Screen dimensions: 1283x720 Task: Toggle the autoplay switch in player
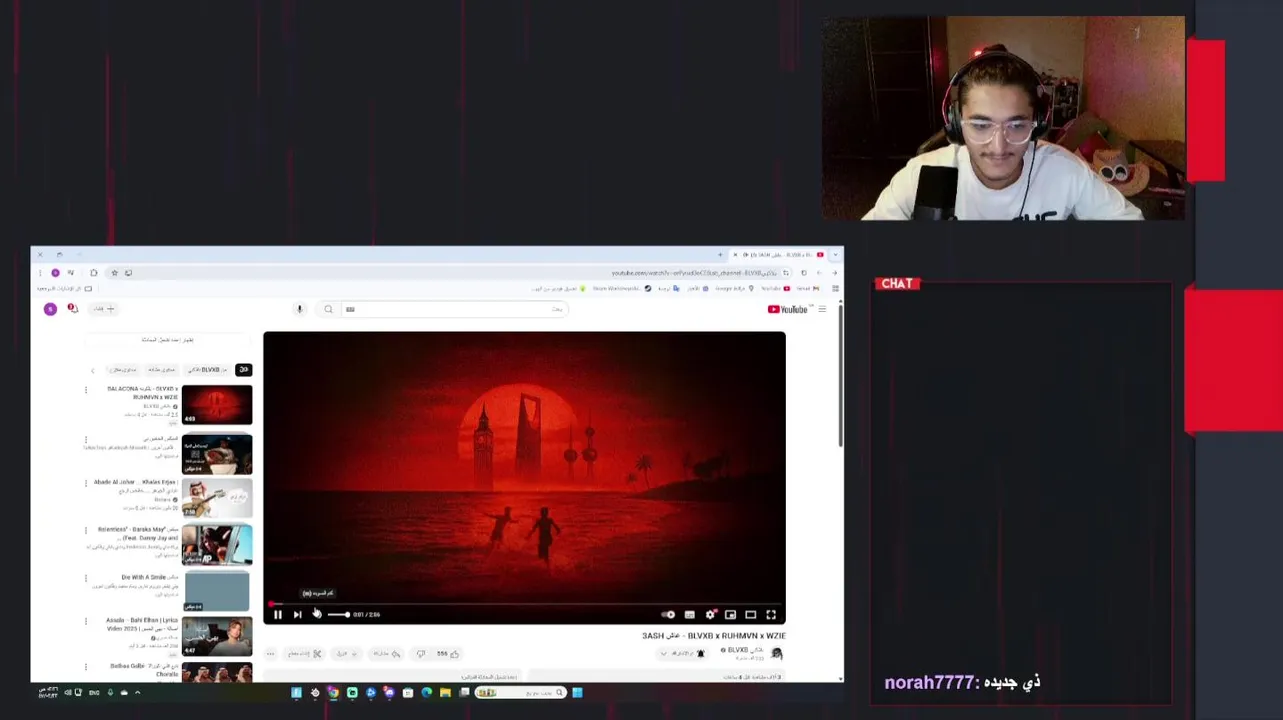pos(668,615)
